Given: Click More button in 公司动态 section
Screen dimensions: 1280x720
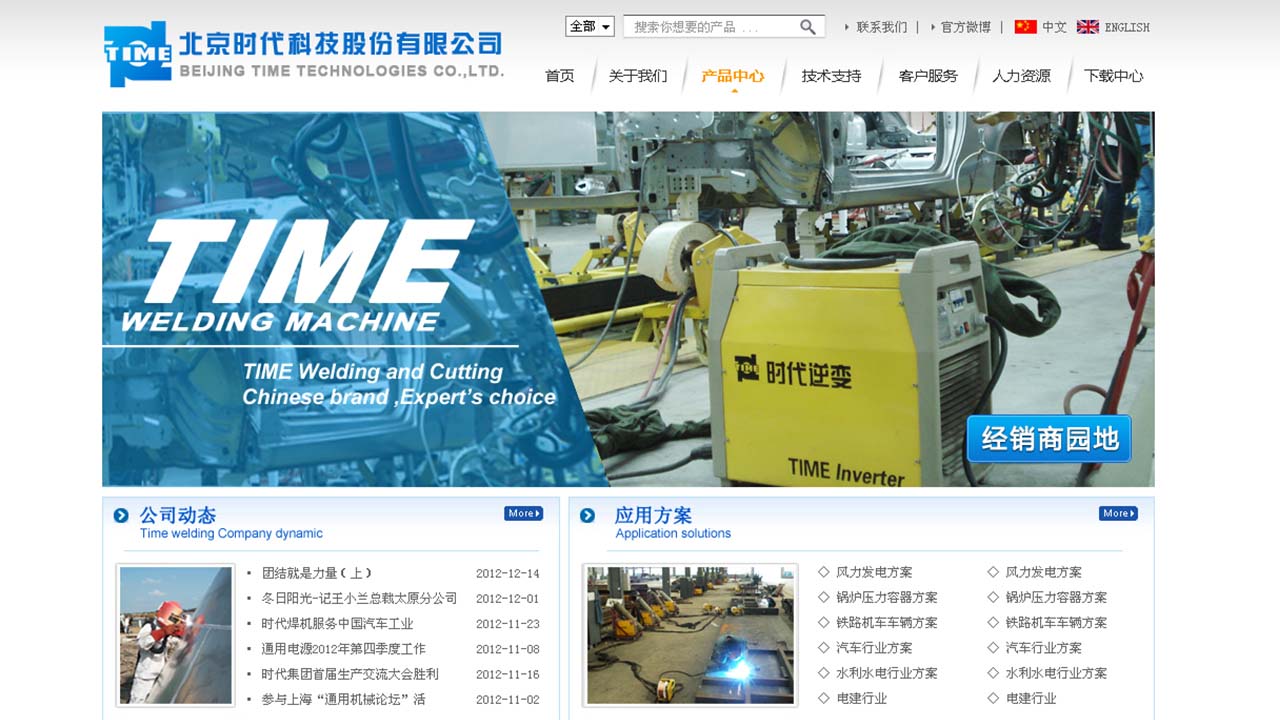Looking at the screenshot, I should tap(523, 514).
